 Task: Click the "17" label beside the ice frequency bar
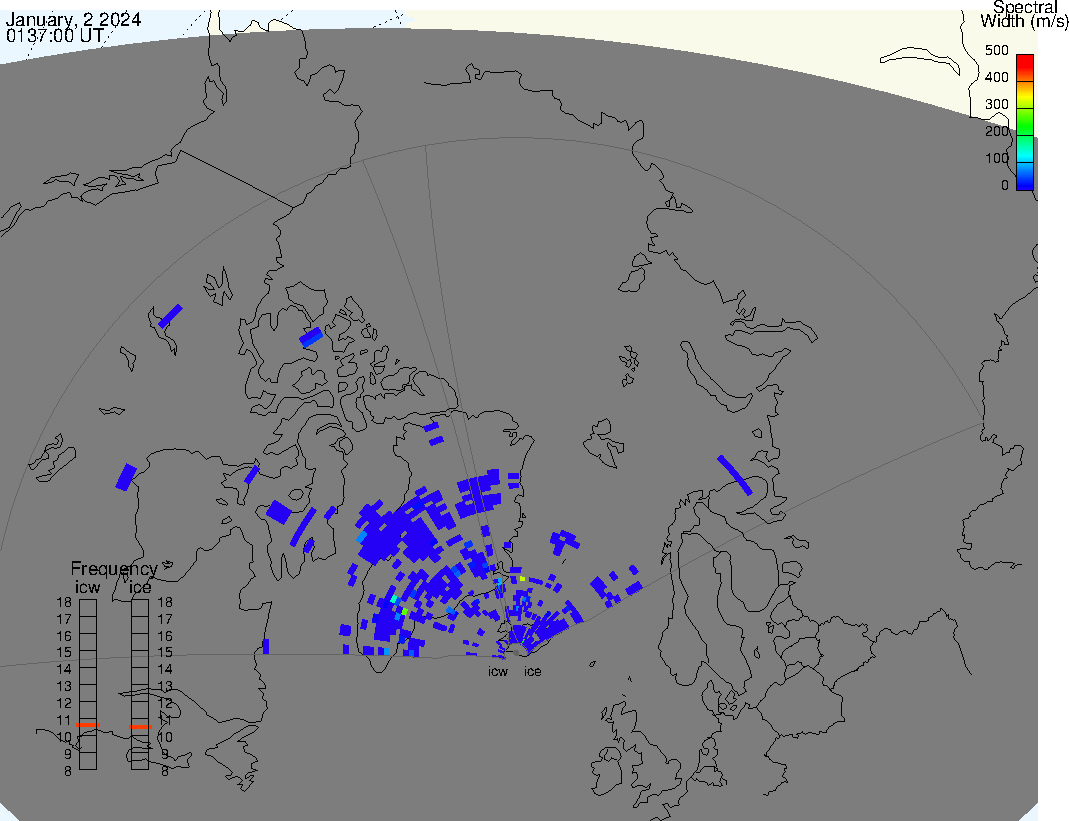pyautogui.click(x=165, y=619)
